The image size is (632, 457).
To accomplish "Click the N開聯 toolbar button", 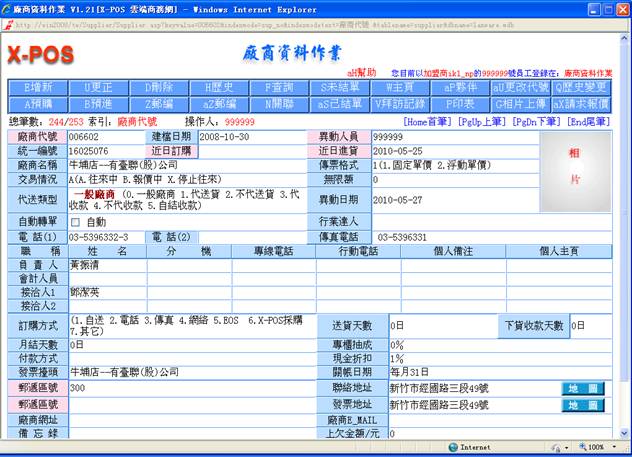I will (x=279, y=102).
